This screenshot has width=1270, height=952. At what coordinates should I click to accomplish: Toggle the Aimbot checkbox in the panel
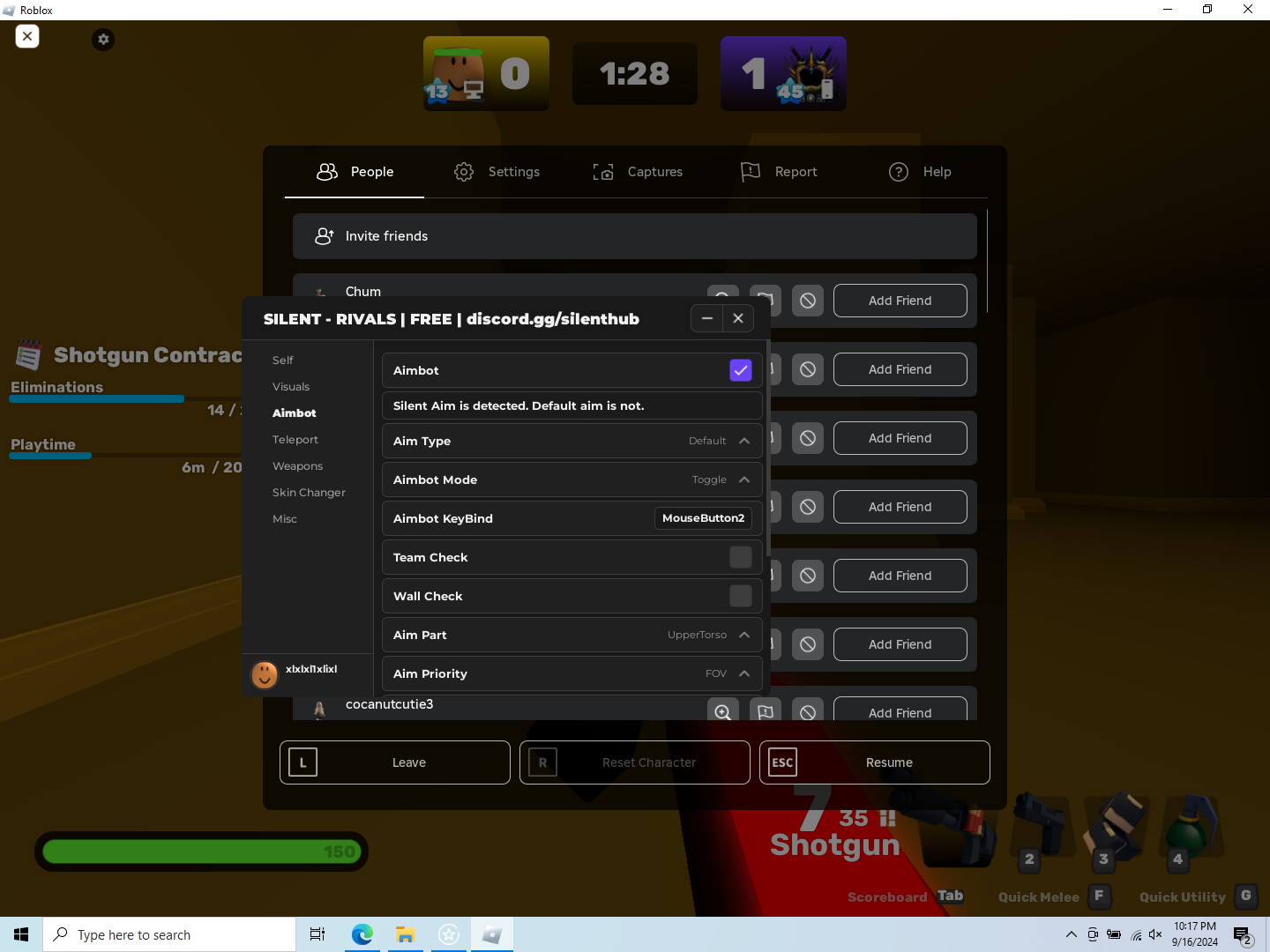coord(741,370)
